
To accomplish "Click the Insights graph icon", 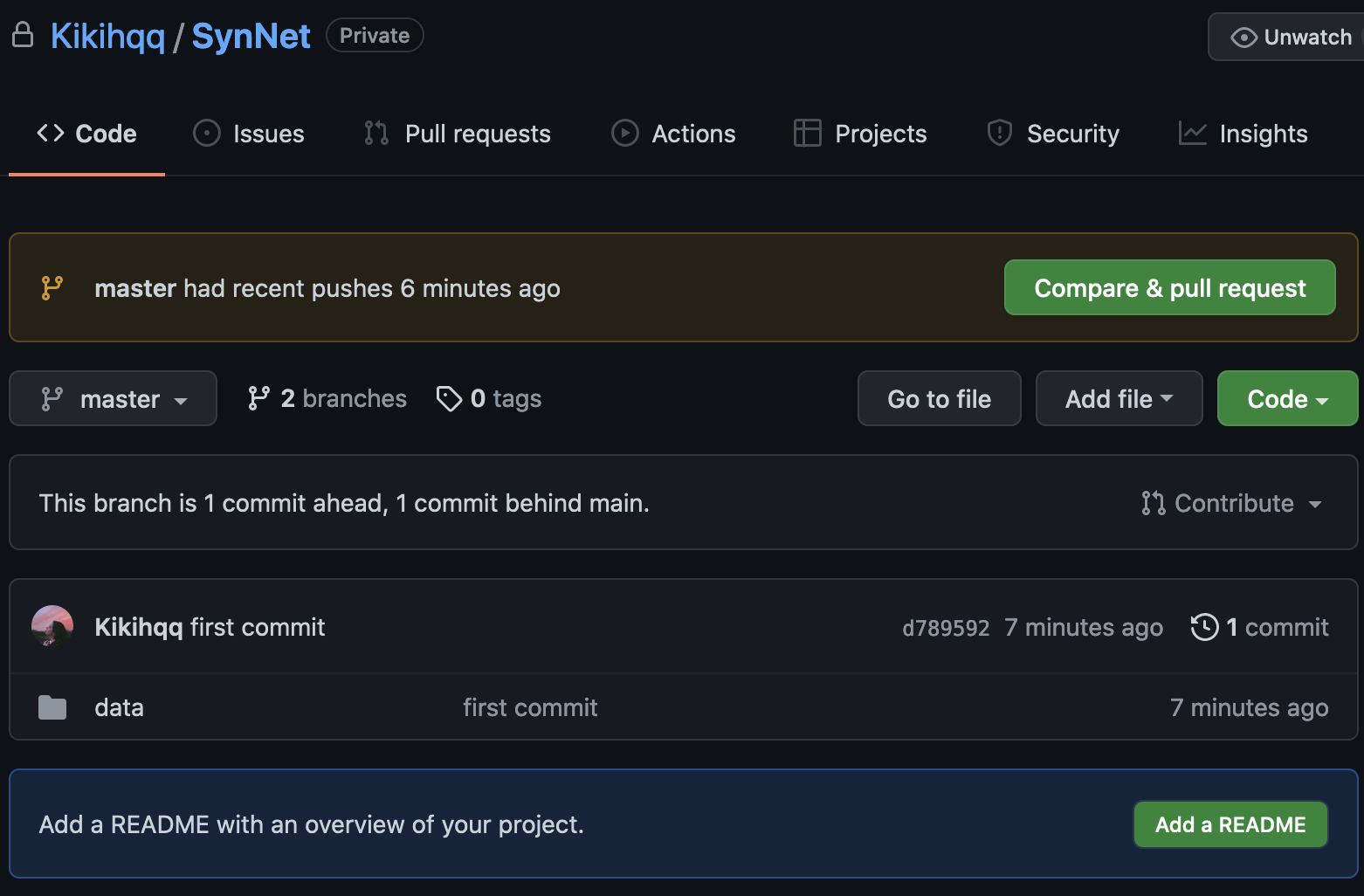I will [x=1193, y=133].
